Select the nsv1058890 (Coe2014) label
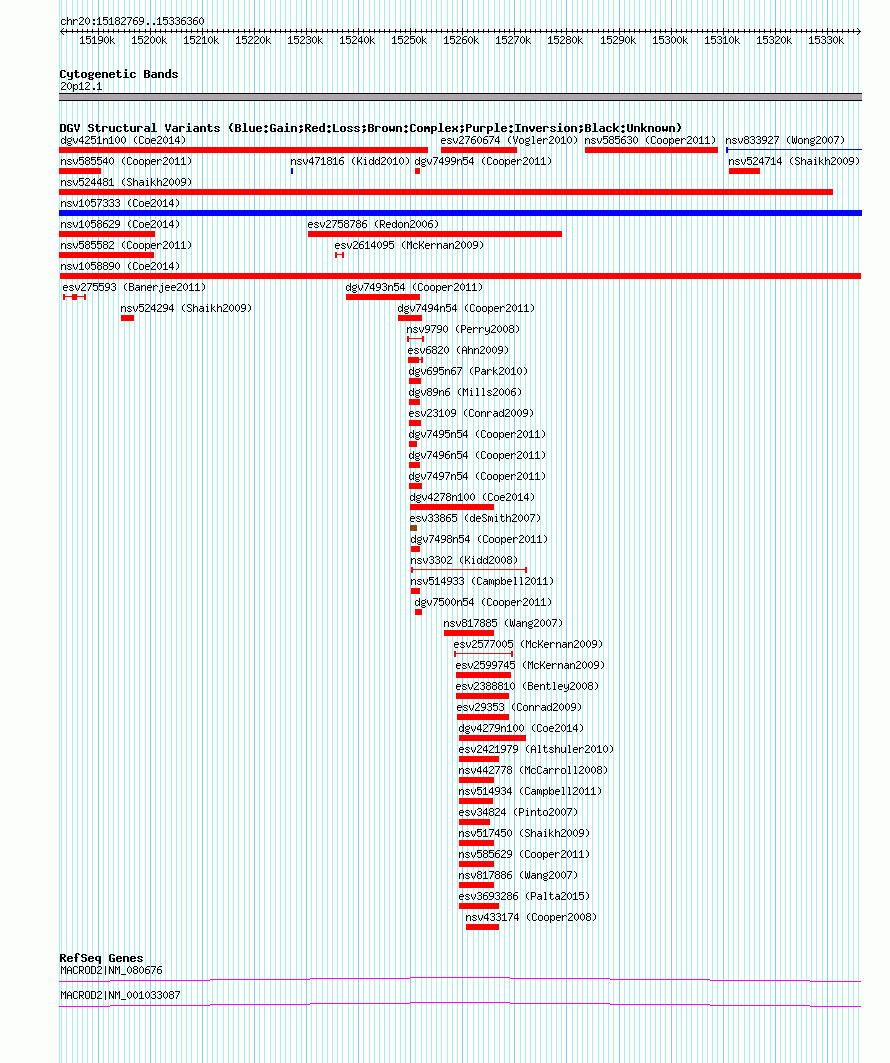 (x=120, y=266)
